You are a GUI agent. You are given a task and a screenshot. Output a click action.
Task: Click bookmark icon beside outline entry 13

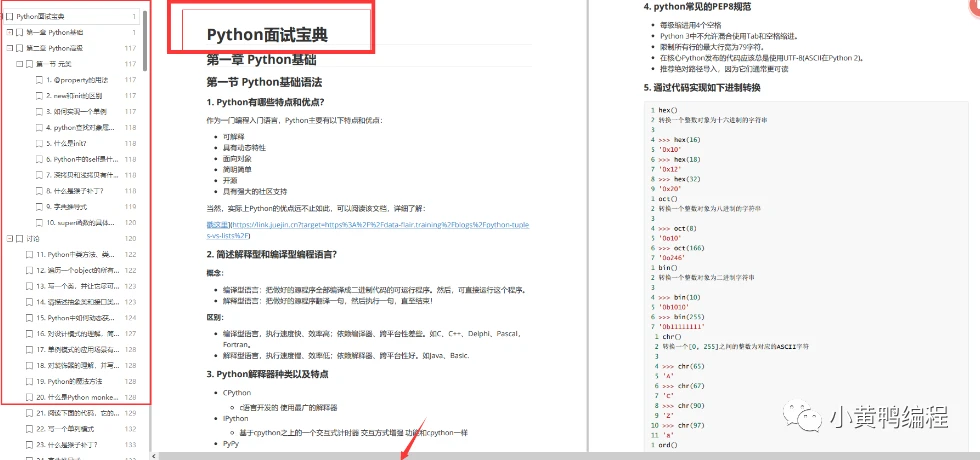tap(29, 286)
